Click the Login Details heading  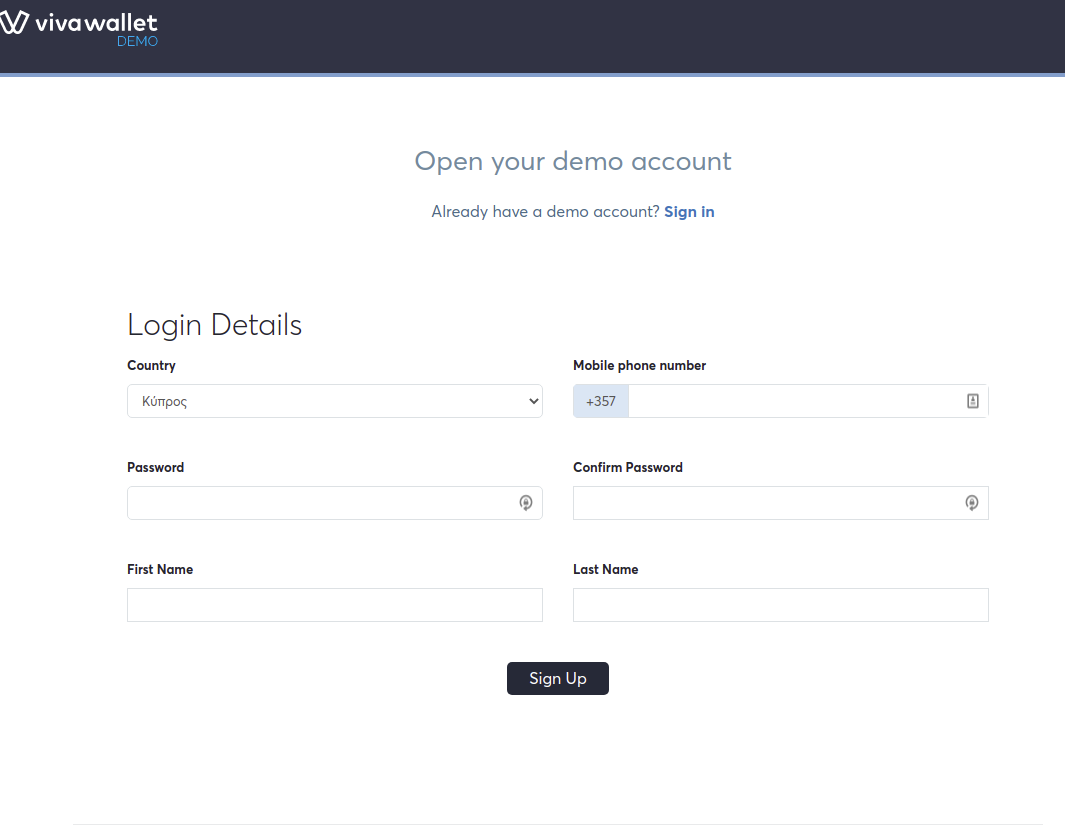click(x=214, y=325)
